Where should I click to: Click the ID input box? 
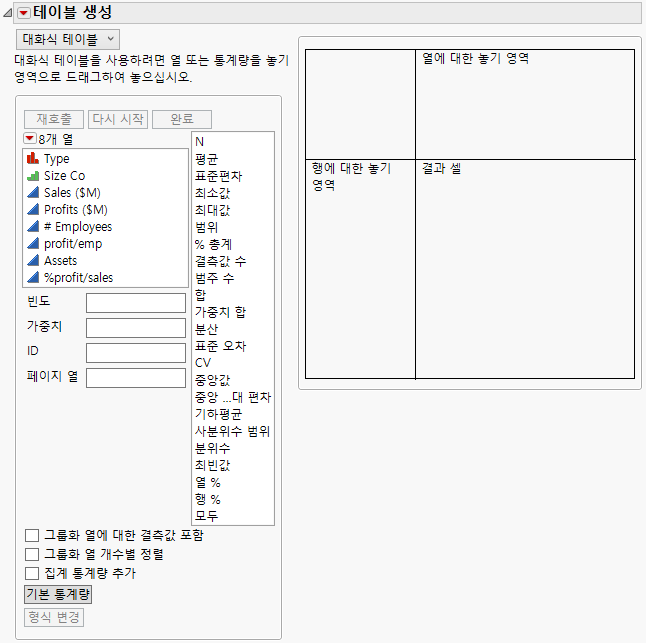(136, 353)
